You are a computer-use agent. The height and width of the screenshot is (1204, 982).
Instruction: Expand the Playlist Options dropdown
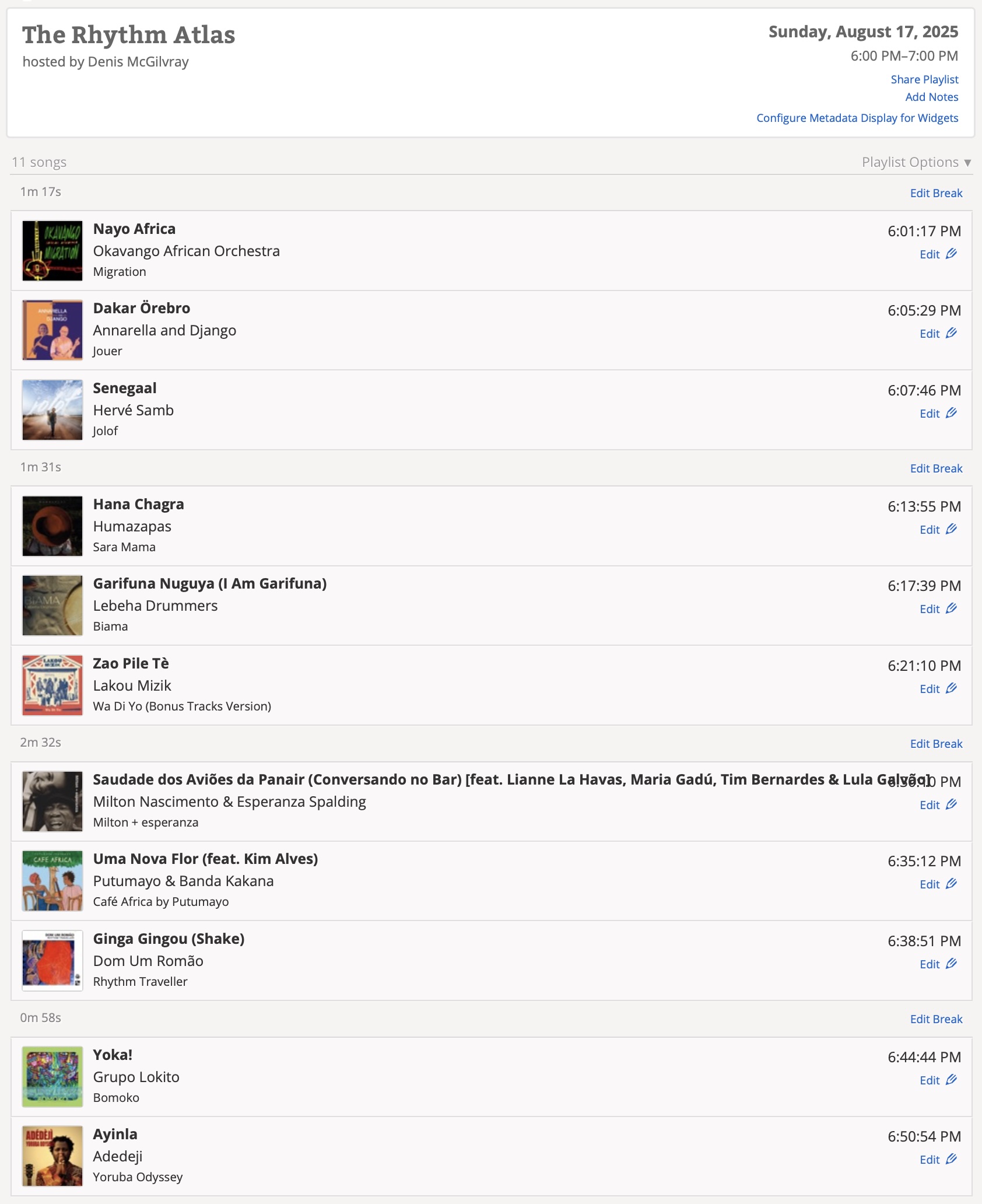[x=916, y=162]
